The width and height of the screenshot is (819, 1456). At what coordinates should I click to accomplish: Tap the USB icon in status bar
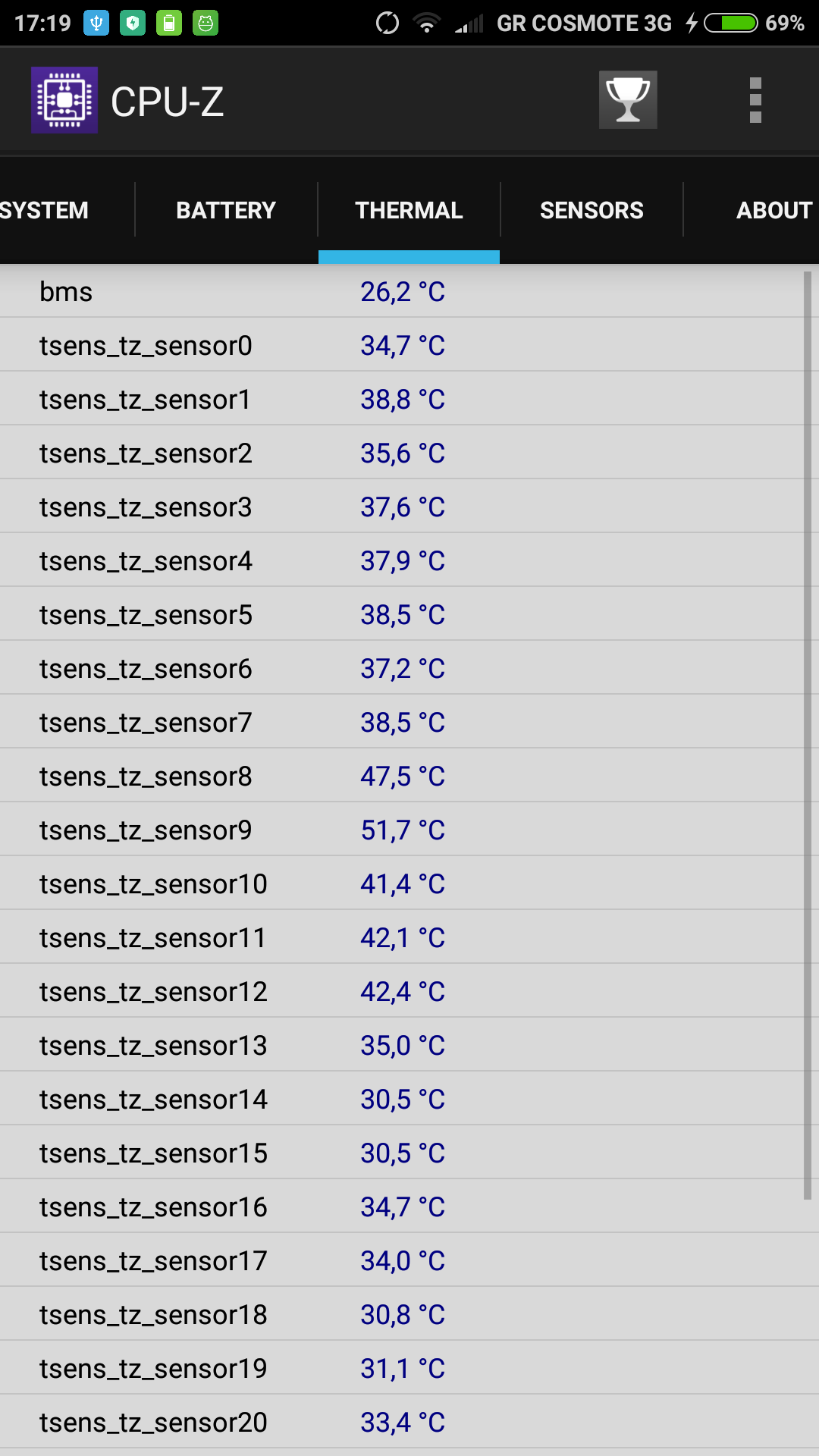pyautogui.click(x=96, y=23)
